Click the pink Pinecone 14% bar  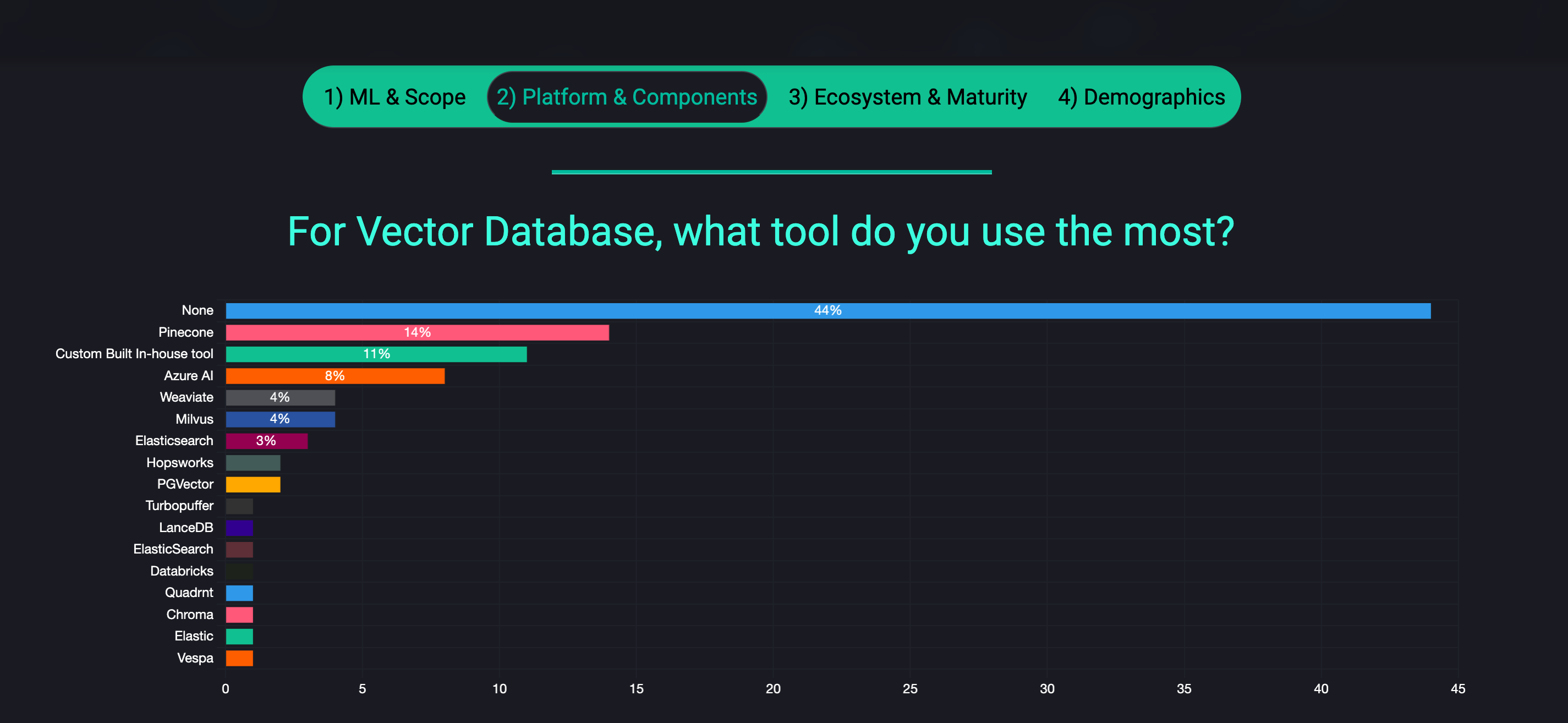417,332
